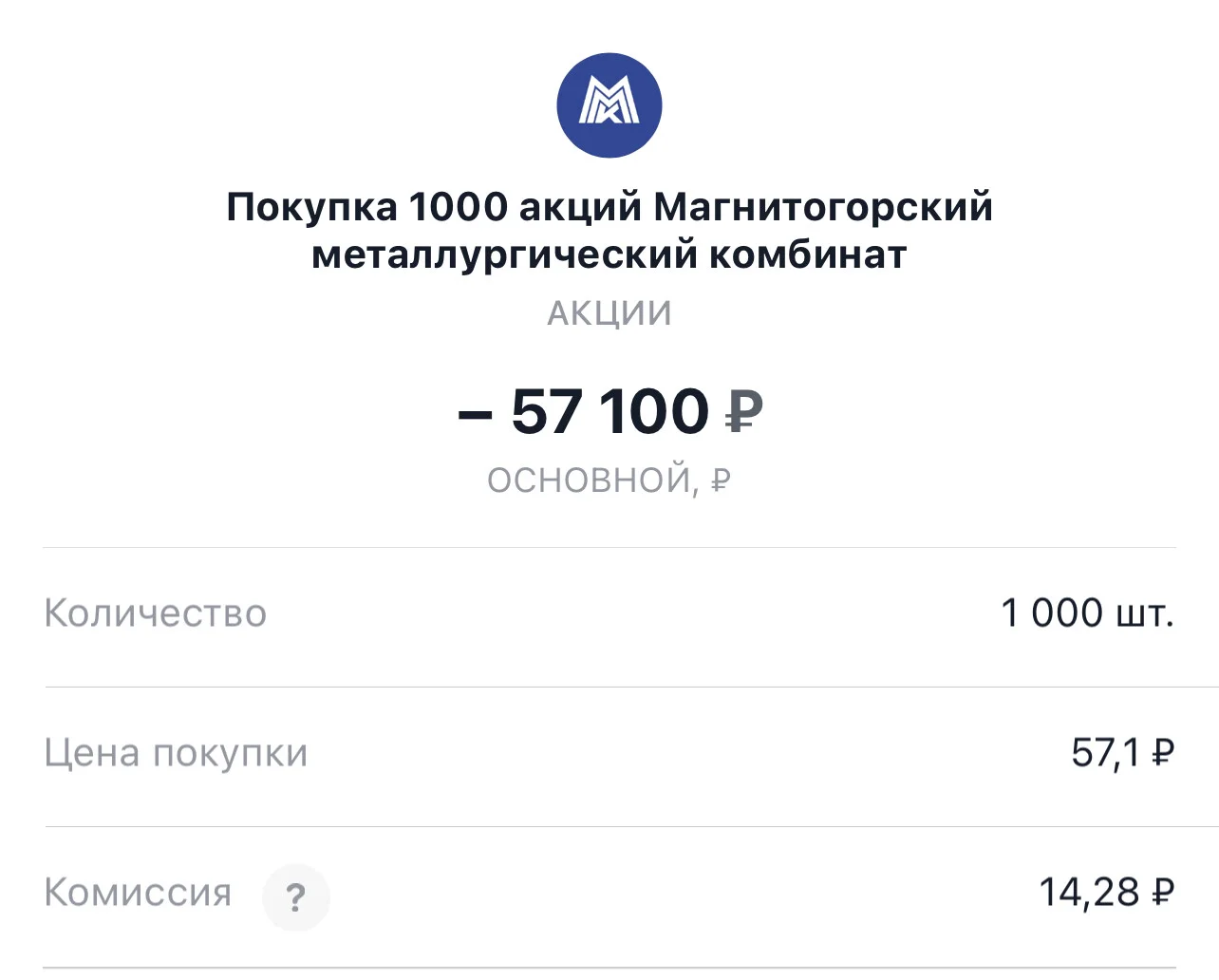Click the purchase title Магнитогорский металлургический комбинат
The height and width of the screenshot is (980, 1219).
[x=609, y=230]
